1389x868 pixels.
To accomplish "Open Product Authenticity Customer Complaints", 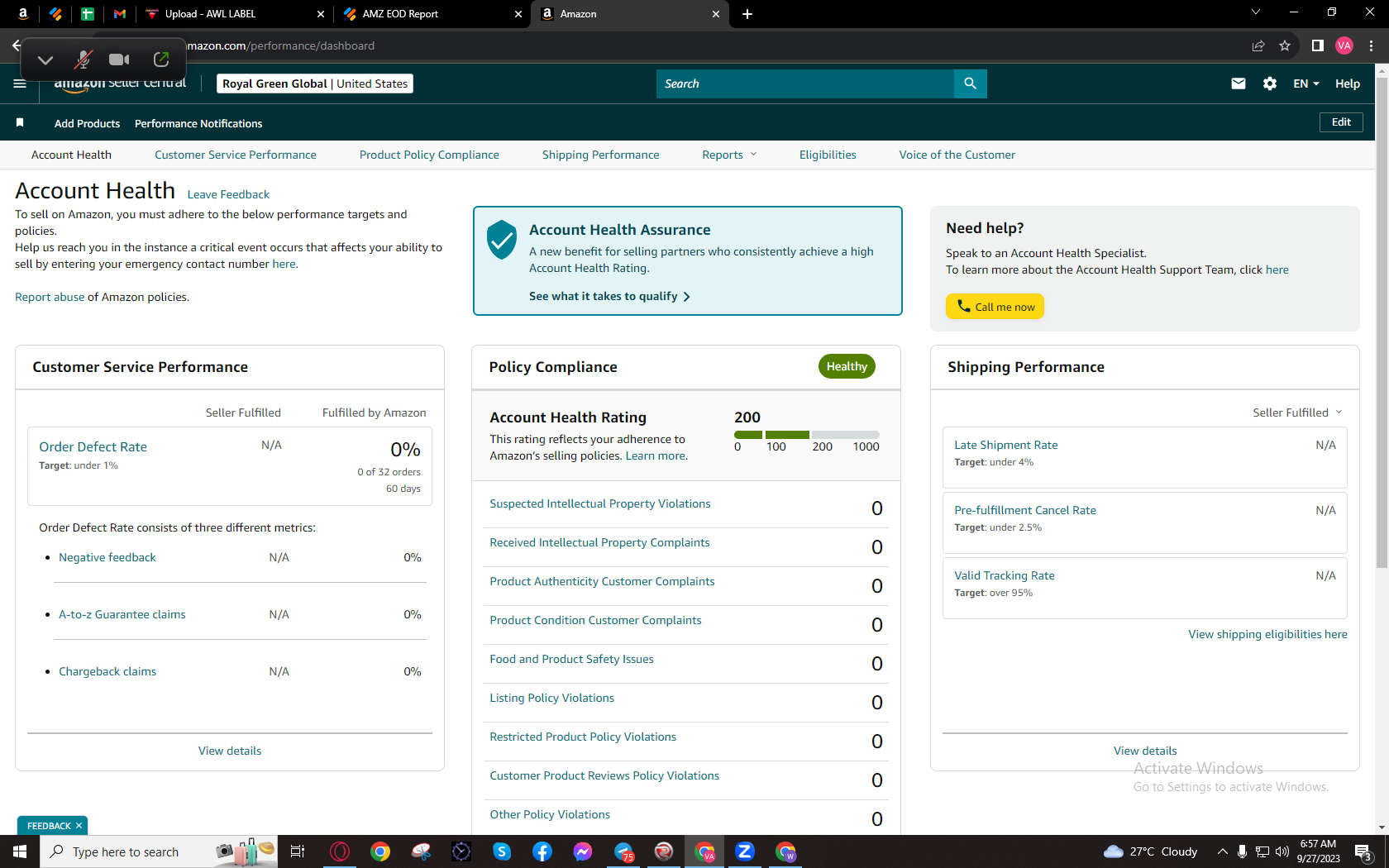I will pos(602,581).
